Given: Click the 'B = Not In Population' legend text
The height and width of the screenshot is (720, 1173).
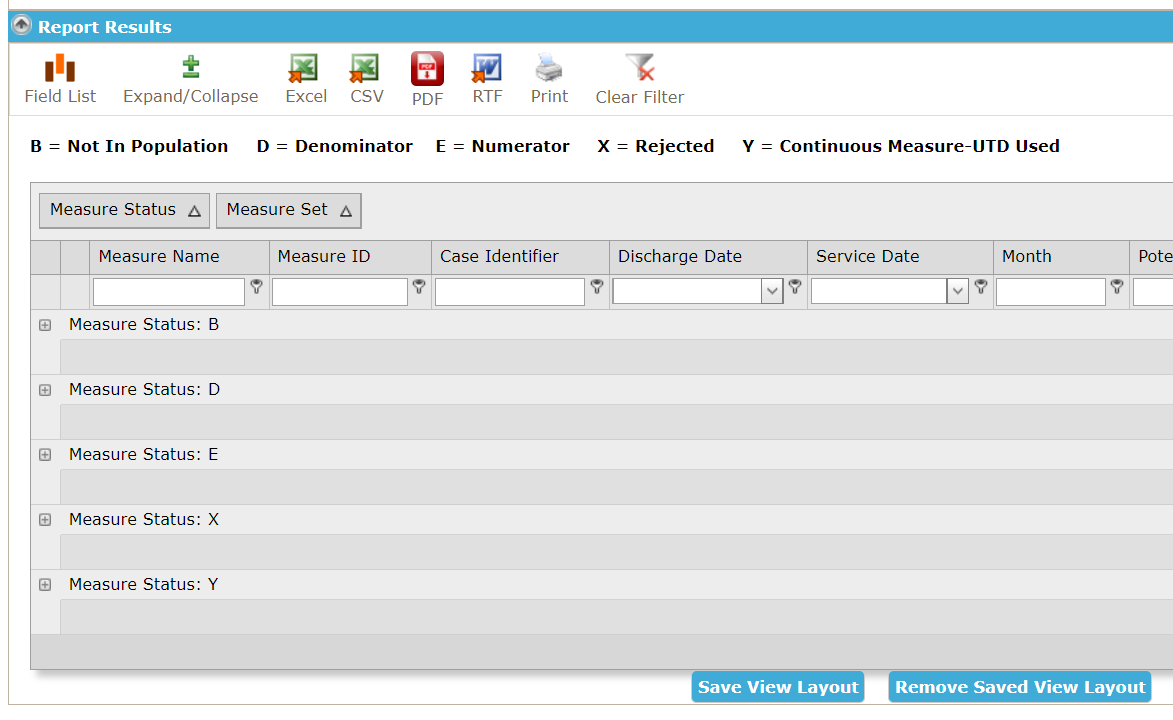Looking at the screenshot, I should (129, 146).
